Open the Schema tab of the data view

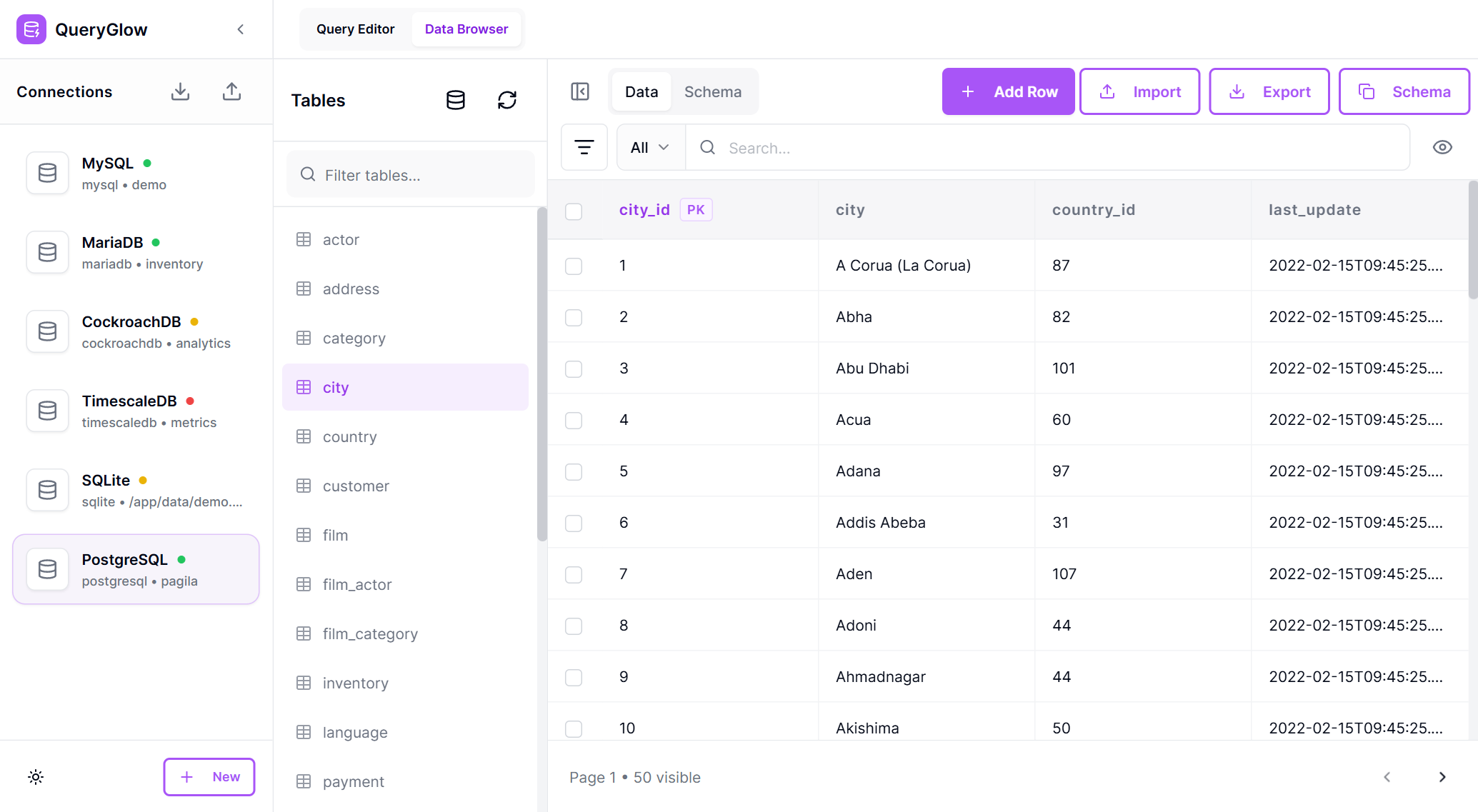(x=712, y=91)
